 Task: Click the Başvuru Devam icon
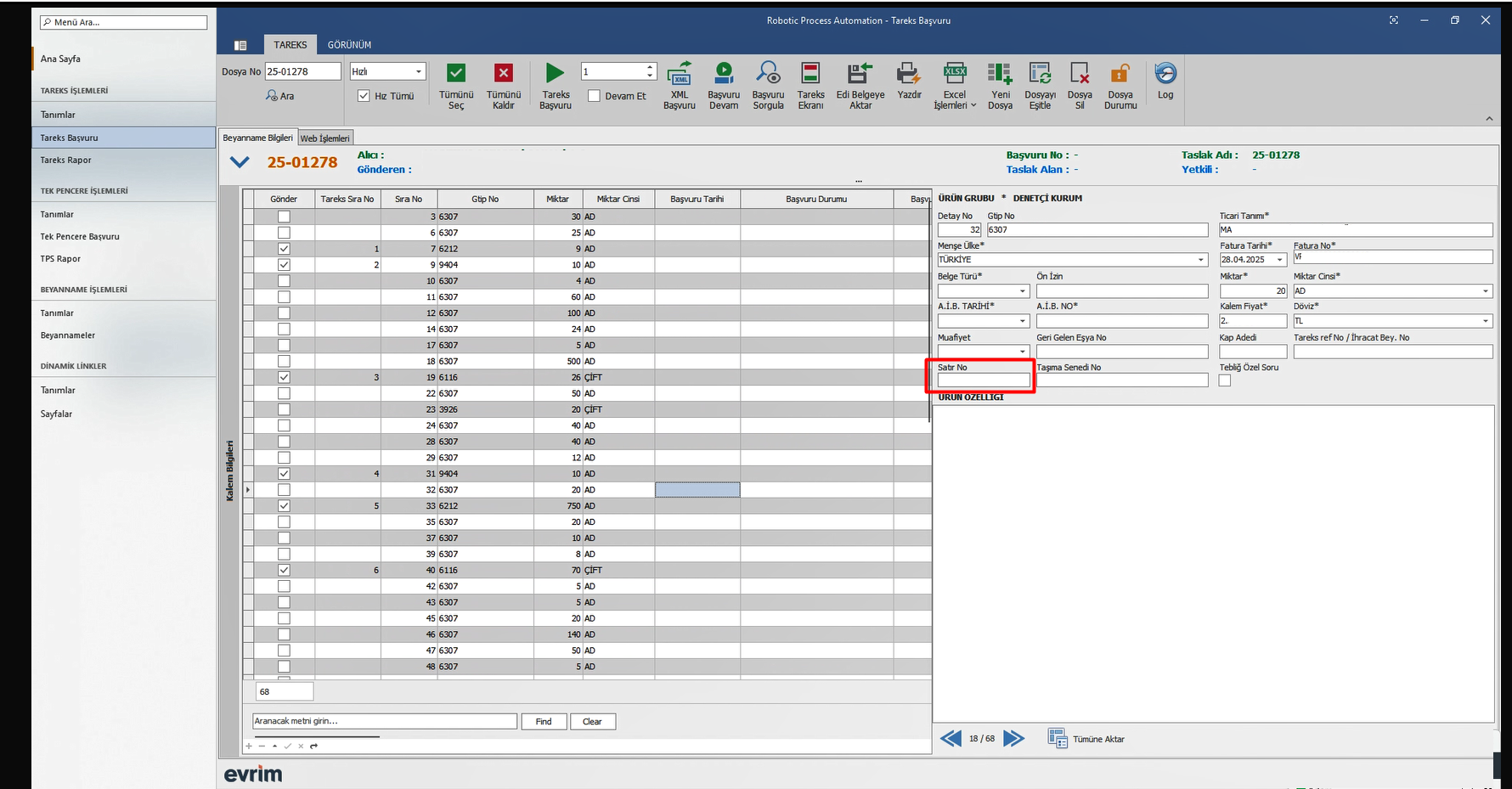tap(724, 73)
